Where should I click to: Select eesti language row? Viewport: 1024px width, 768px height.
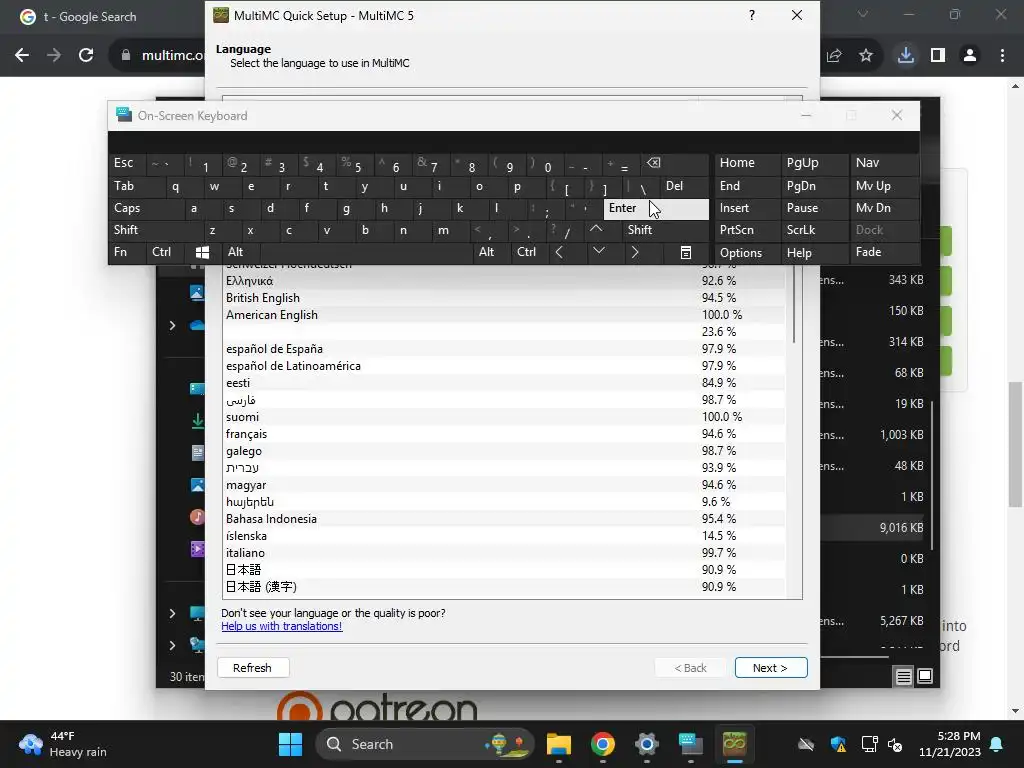(x=504, y=383)
